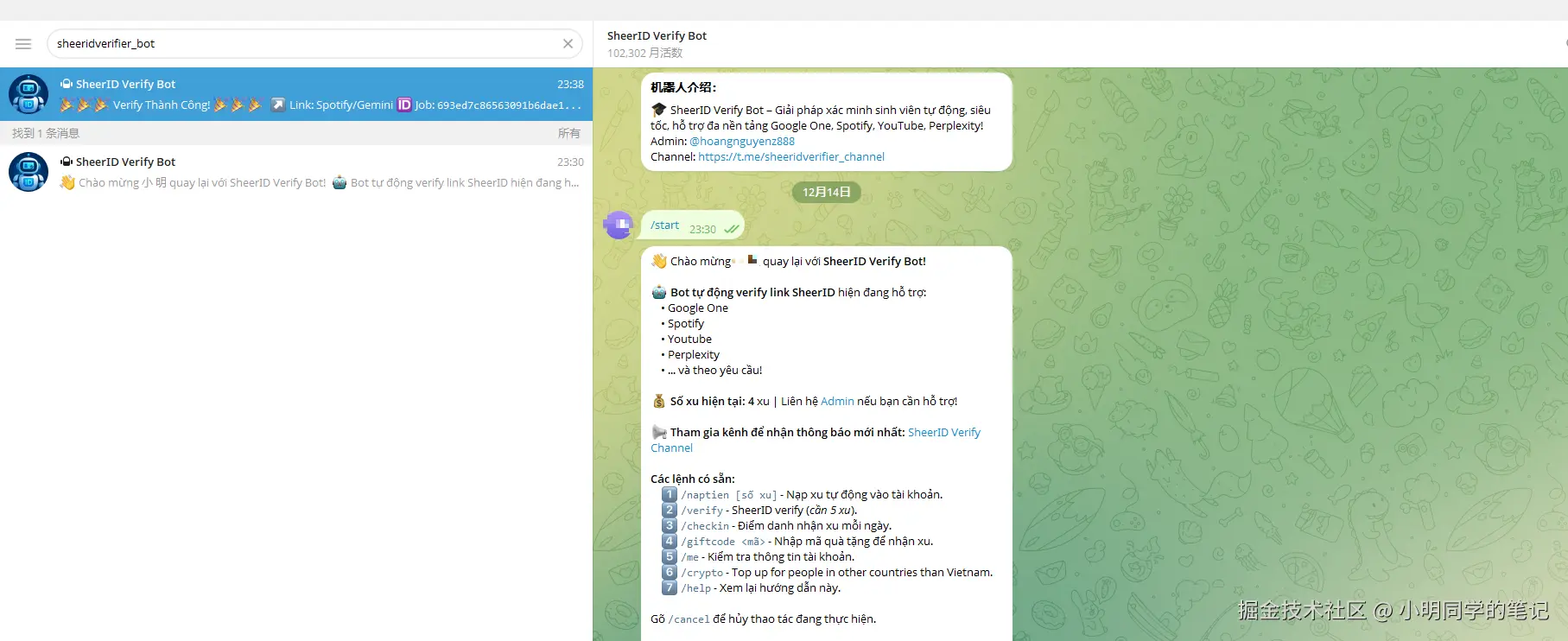This screenshot has width=1568, height=641.
Task: Click the graduation cap emoji in intro
Action: [659, 110]
